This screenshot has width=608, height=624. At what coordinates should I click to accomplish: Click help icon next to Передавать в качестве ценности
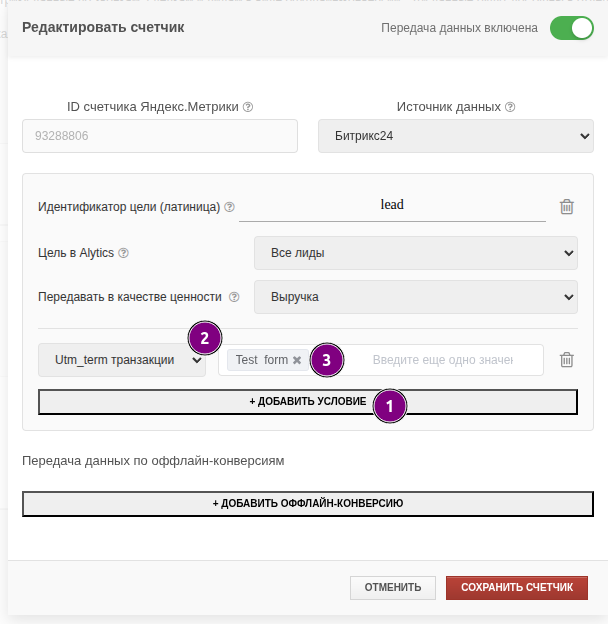coord(234,297)
